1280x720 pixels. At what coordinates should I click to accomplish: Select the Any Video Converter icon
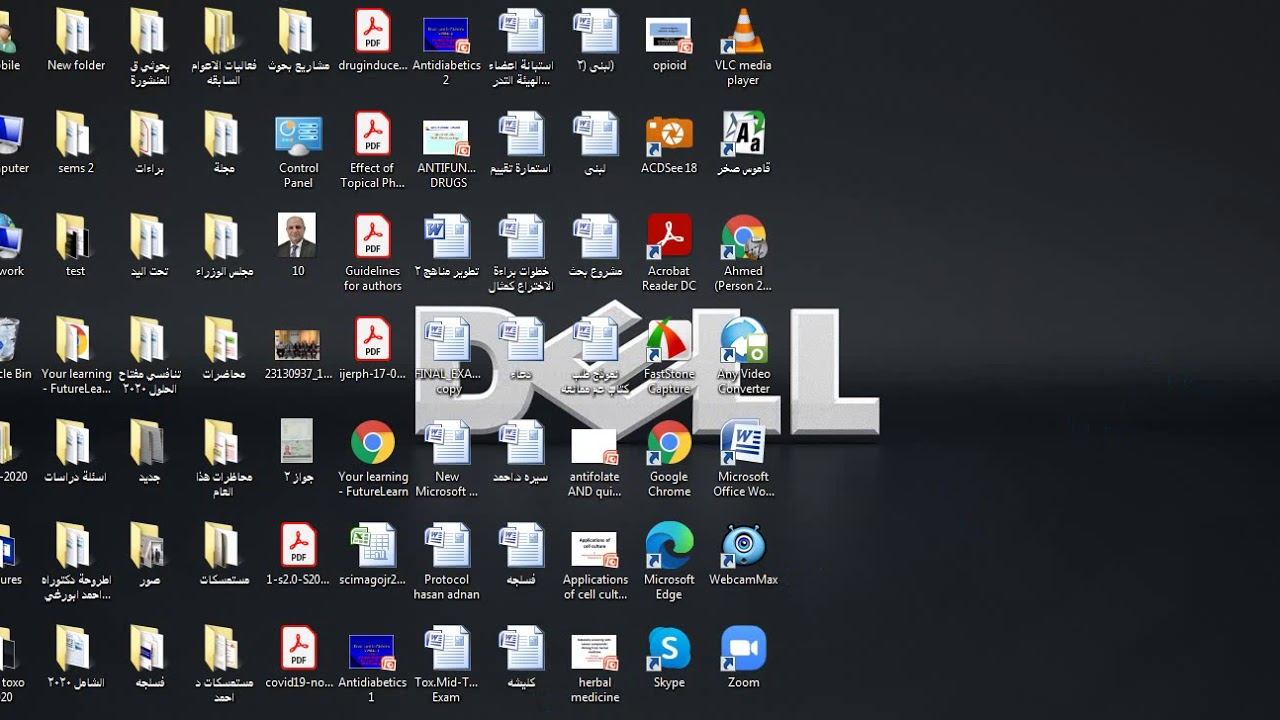click(x=743, y=356)
